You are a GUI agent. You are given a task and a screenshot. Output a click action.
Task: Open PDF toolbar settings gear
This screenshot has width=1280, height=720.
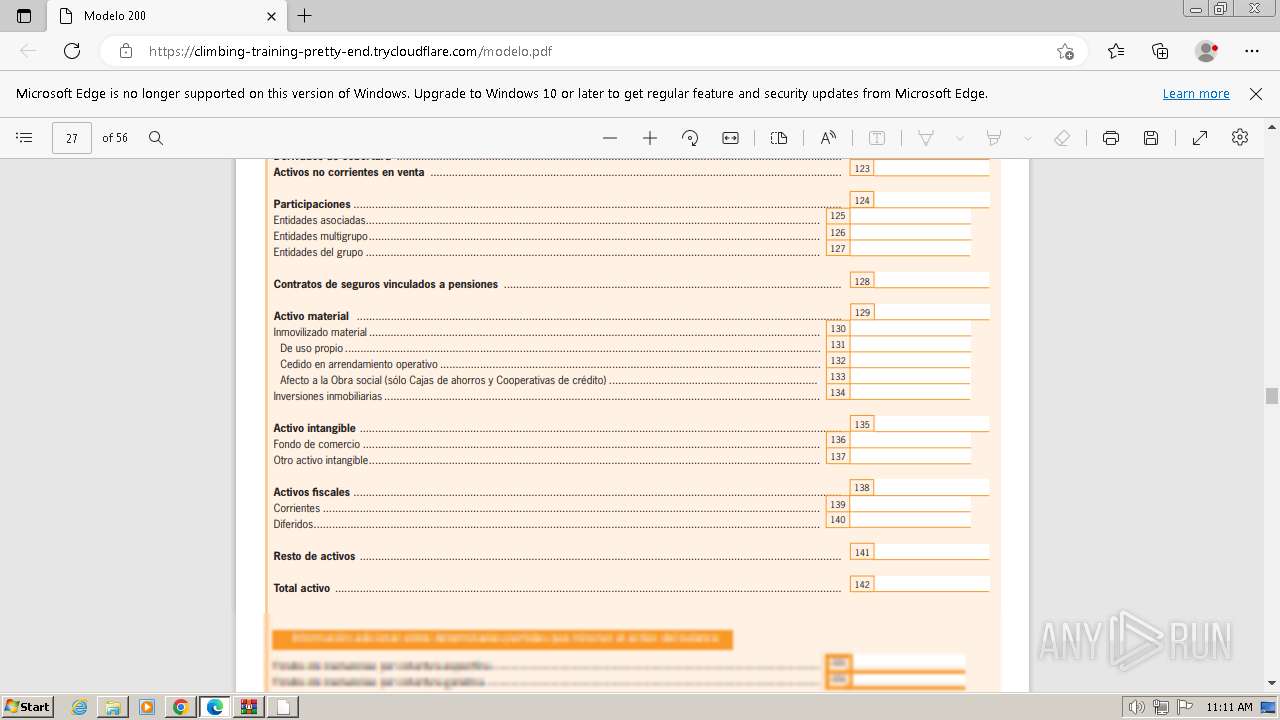(1240, 138)
